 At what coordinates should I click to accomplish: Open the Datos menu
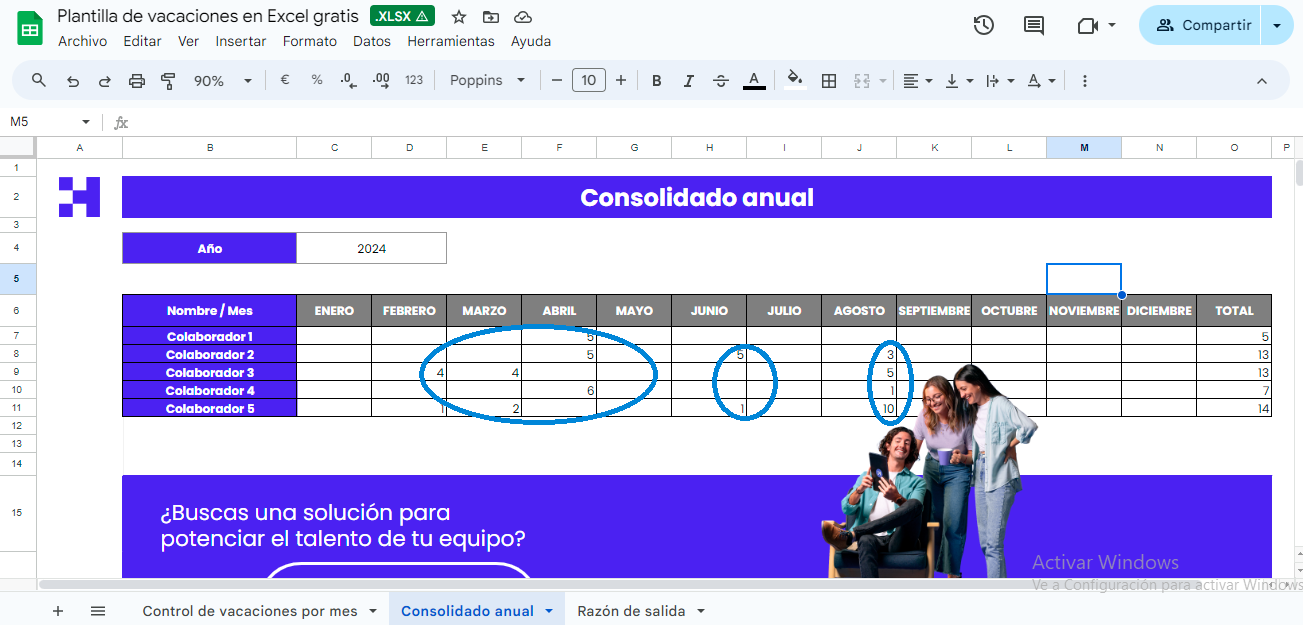(372, 41)
